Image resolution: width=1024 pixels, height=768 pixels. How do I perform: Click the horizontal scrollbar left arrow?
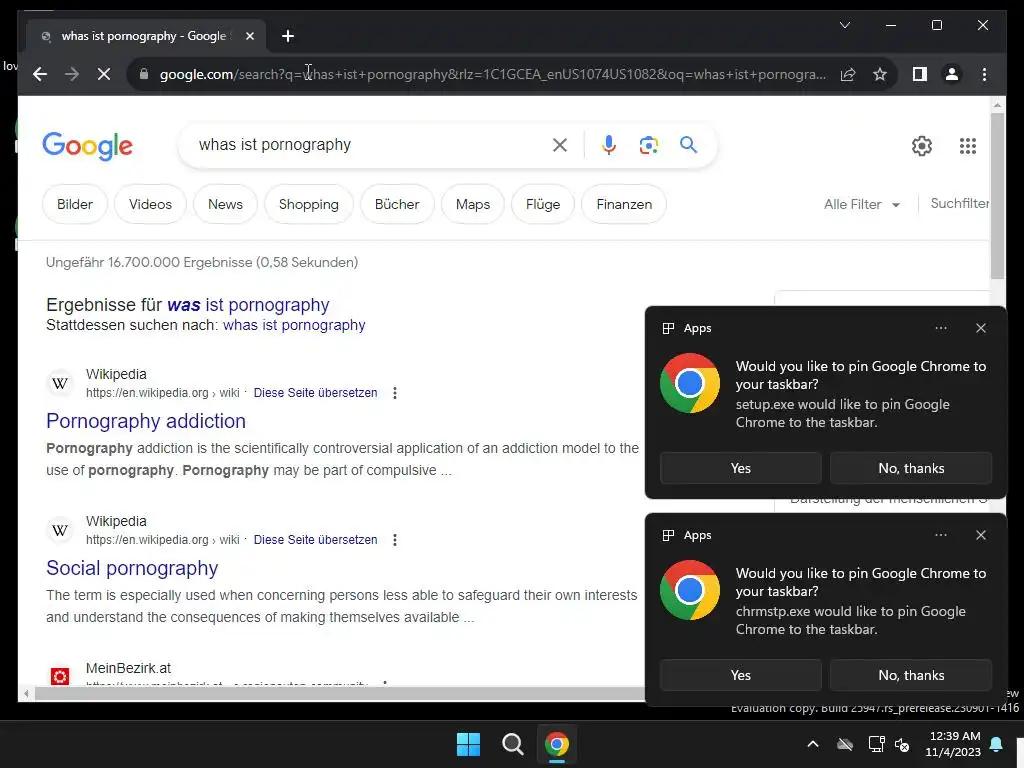(25, 694)
